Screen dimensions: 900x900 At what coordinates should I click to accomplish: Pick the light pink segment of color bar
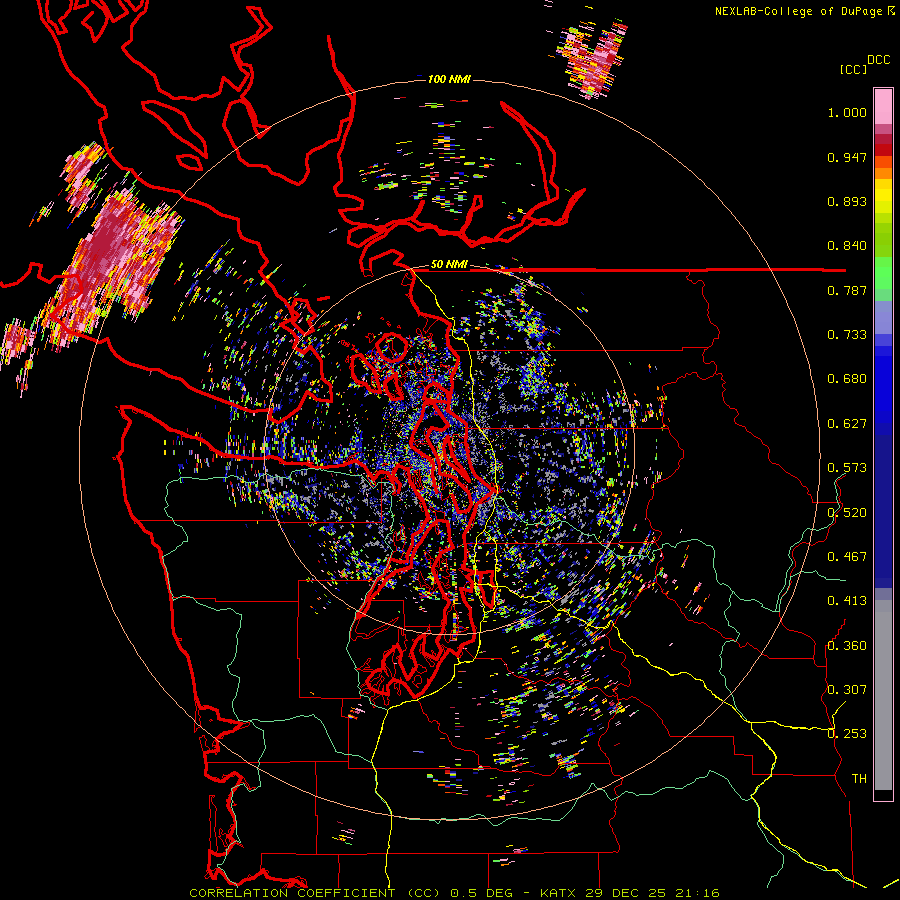pos(883,106)
